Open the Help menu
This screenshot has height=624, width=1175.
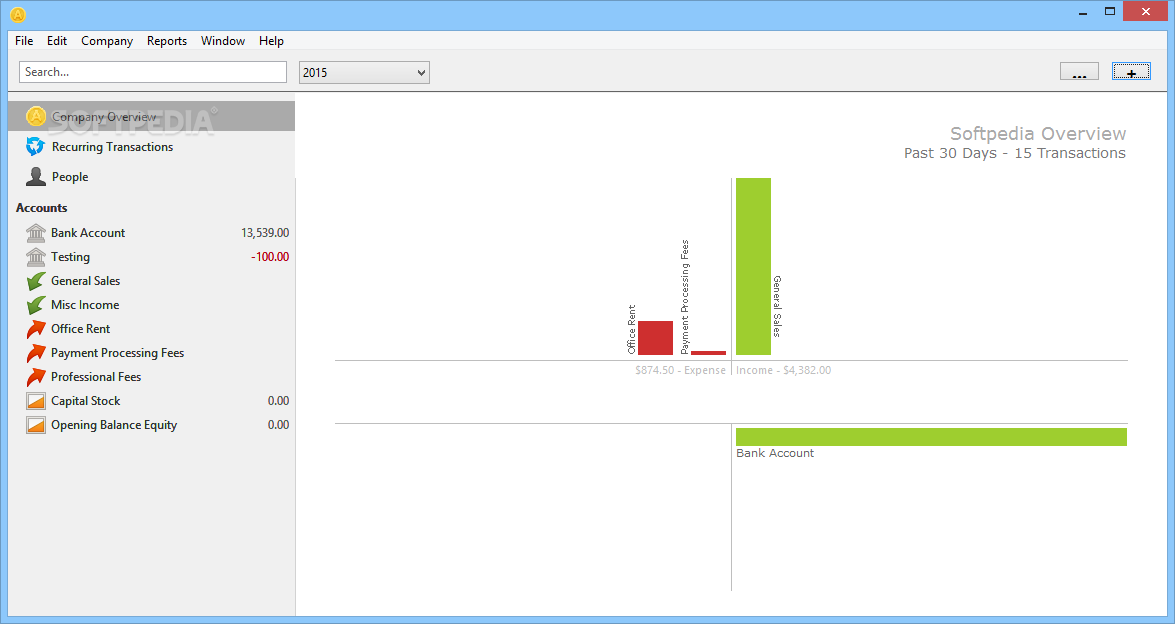pos(271,40)
